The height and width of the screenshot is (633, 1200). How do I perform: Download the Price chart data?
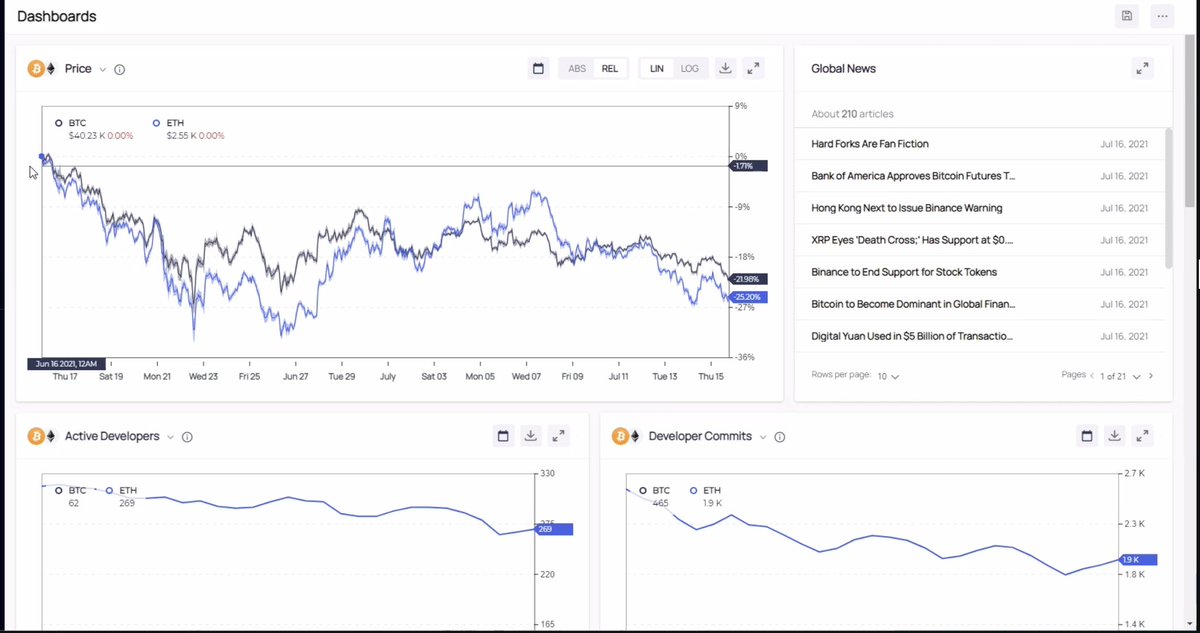[x=724, y=68]
